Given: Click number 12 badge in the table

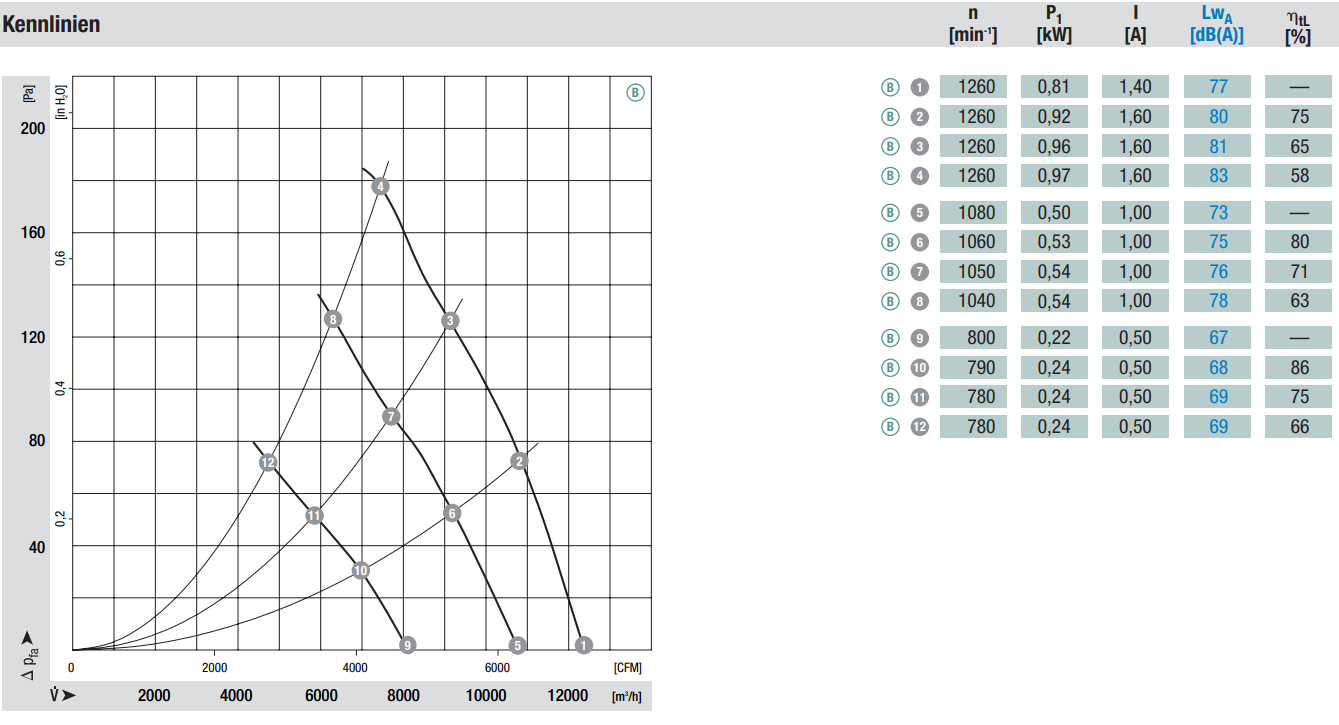Looking at the screenshot, I should click(x=920, y=426).
